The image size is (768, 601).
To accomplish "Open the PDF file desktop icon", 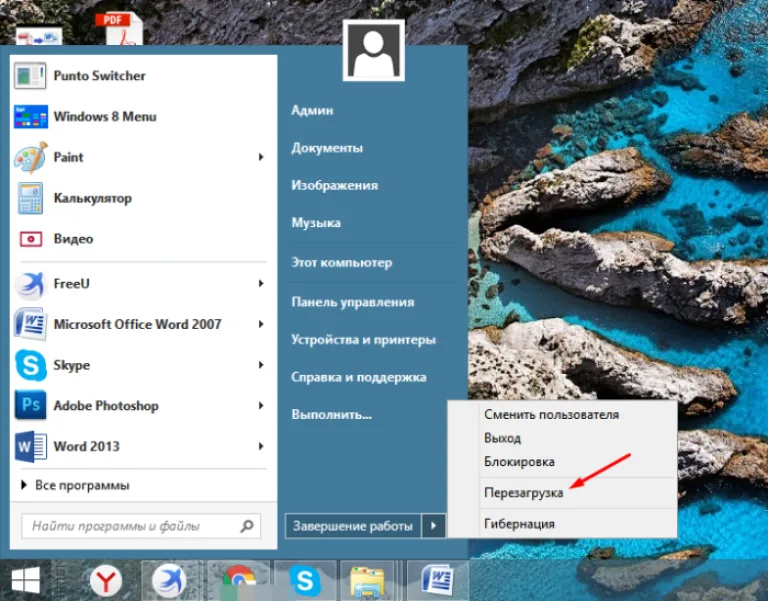I will click(122, 28).
